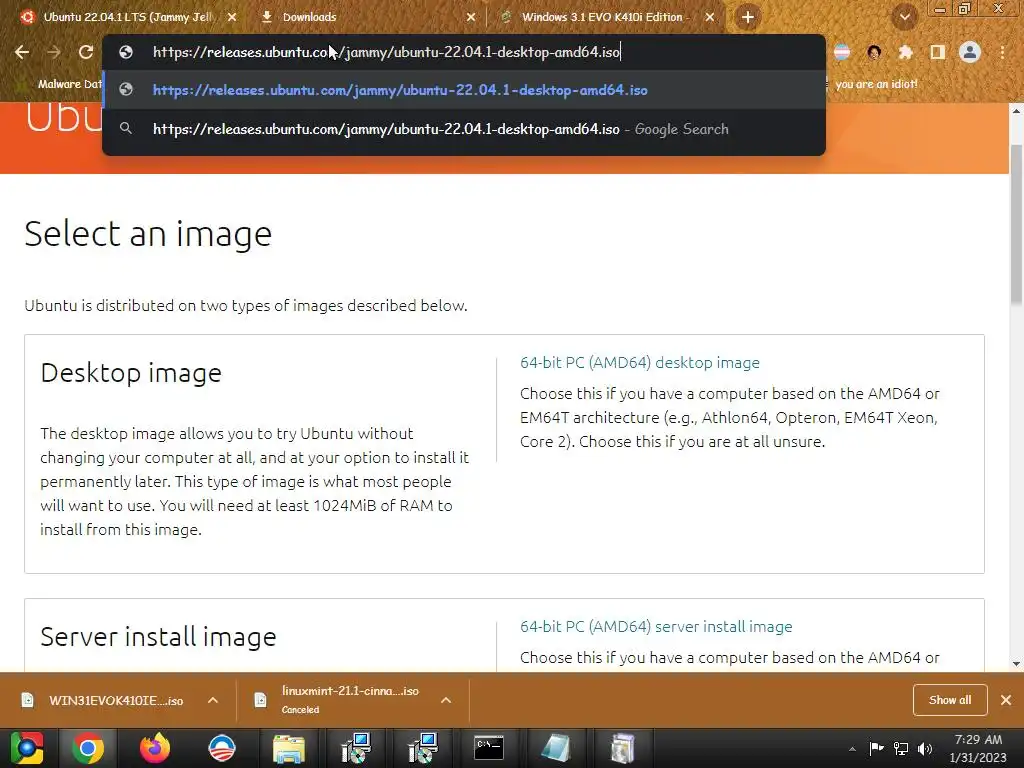Screen dimensions: 1024x768
Task: Close the Windows 3.1 EVO K410i tab
Action: (710, 17)
